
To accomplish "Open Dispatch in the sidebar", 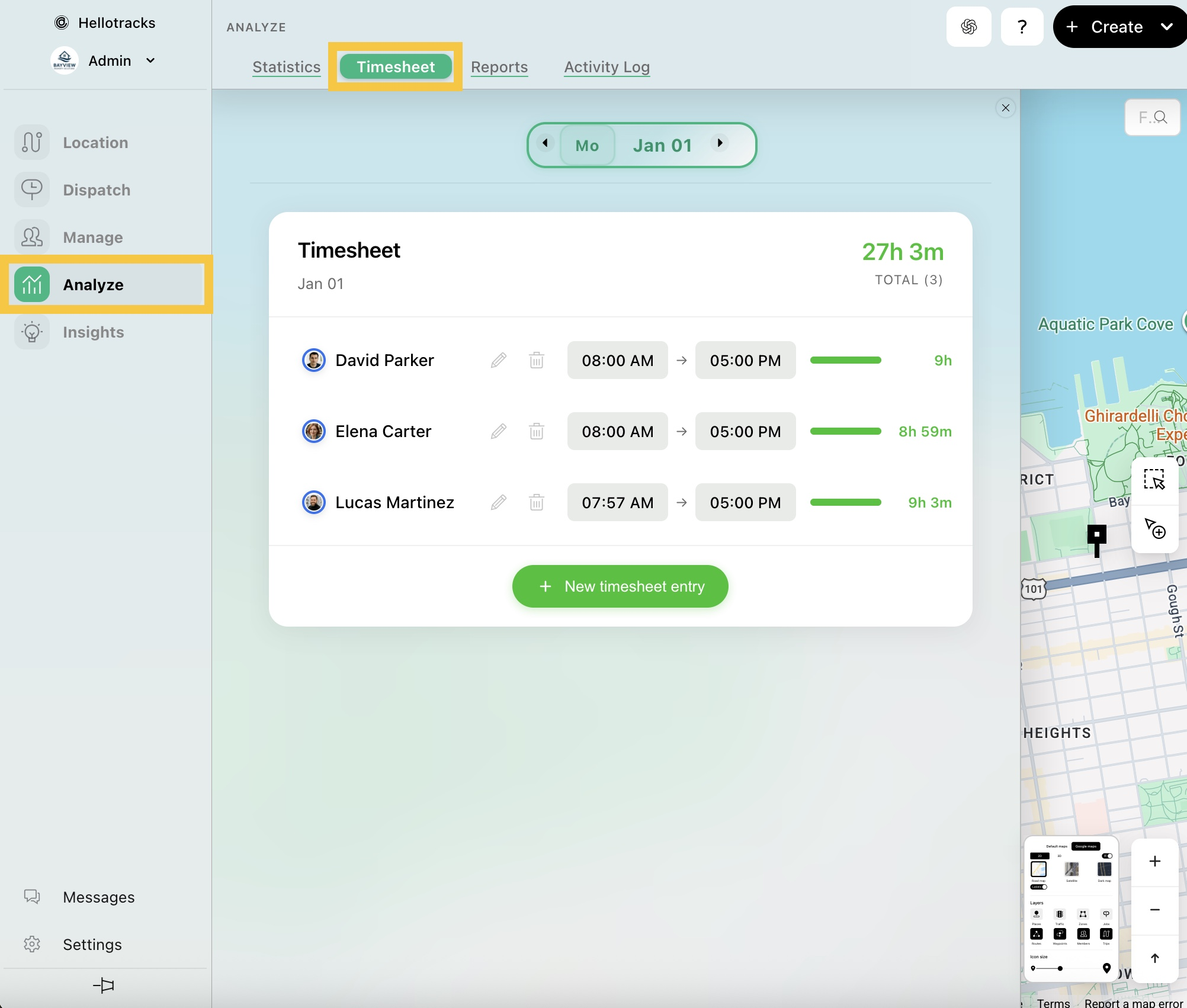I will pyautogui.click(x=97, y=190).
